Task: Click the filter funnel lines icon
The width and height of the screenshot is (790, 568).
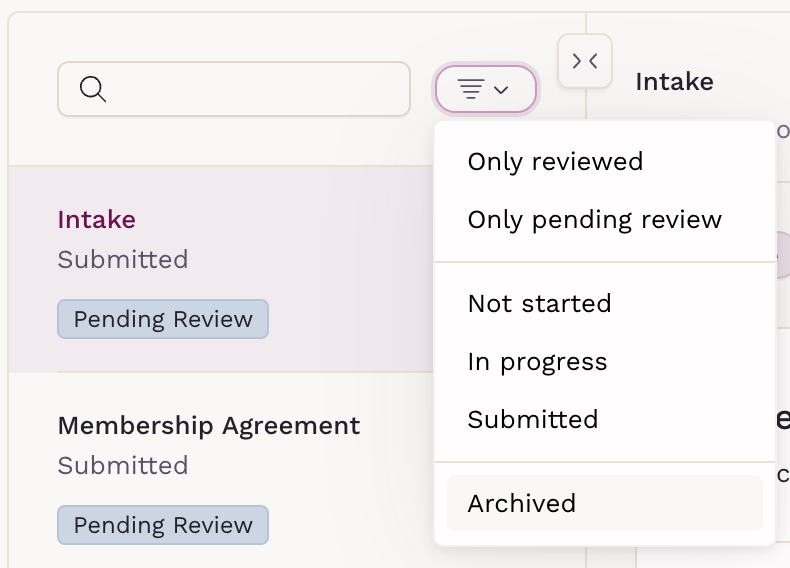Action: pyautogui.click(x=471, y=89)
